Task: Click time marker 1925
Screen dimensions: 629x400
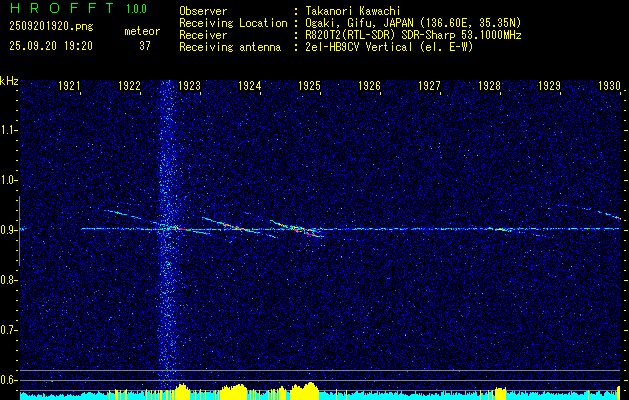Action: 310,85
